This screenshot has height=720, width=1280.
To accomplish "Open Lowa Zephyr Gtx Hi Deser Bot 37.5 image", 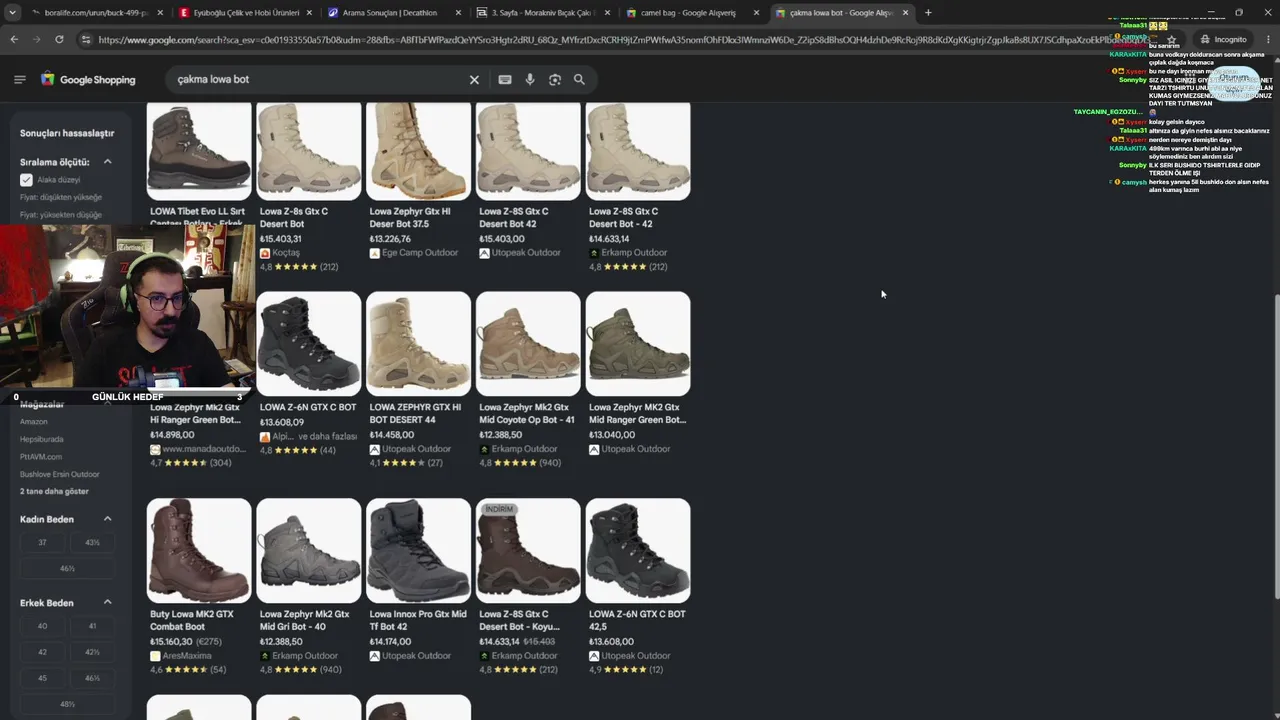I will pyautogui.click(x=418, y=151).
